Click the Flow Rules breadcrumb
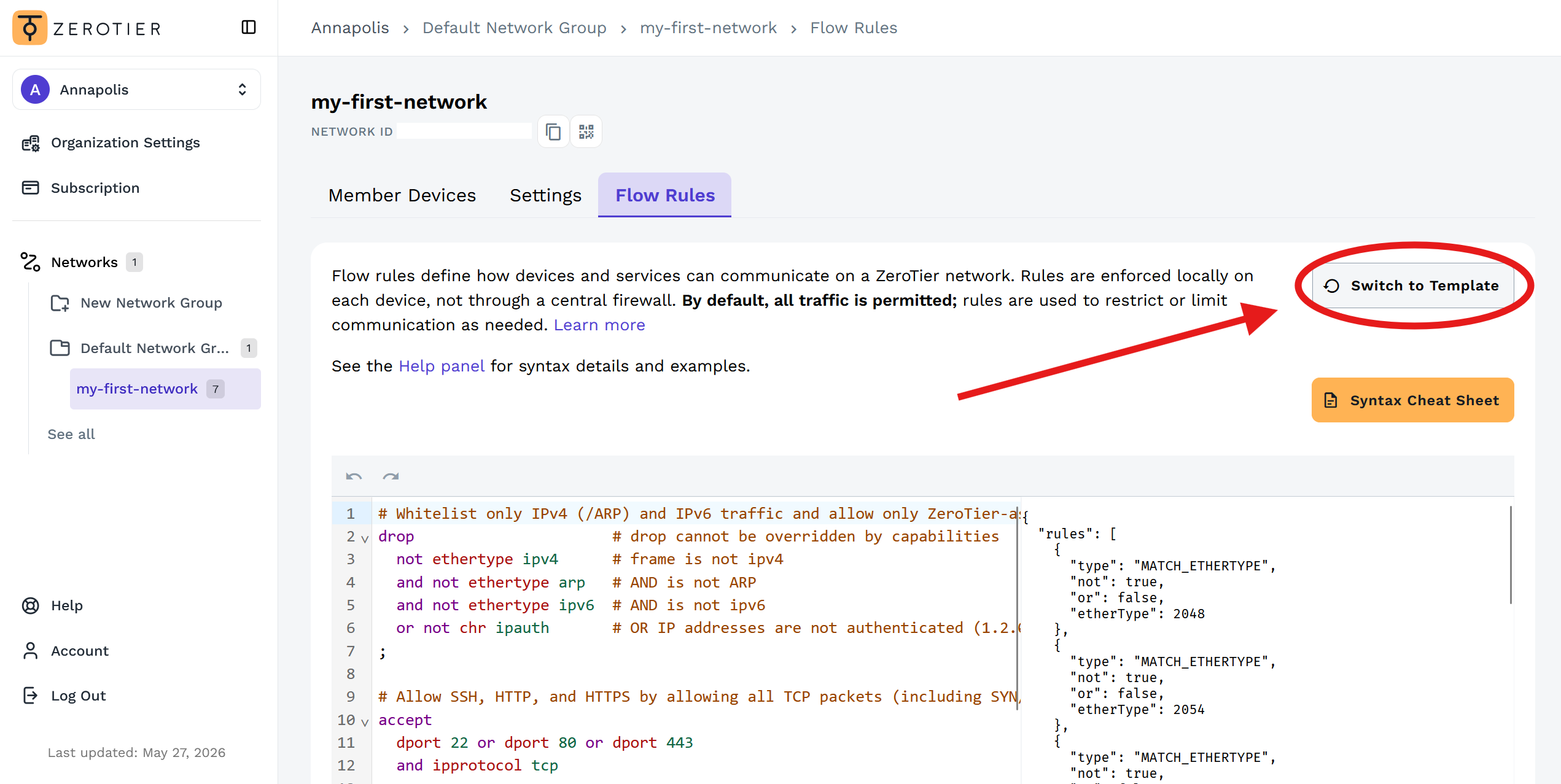The image size is (1561, 784). [854, 28]
